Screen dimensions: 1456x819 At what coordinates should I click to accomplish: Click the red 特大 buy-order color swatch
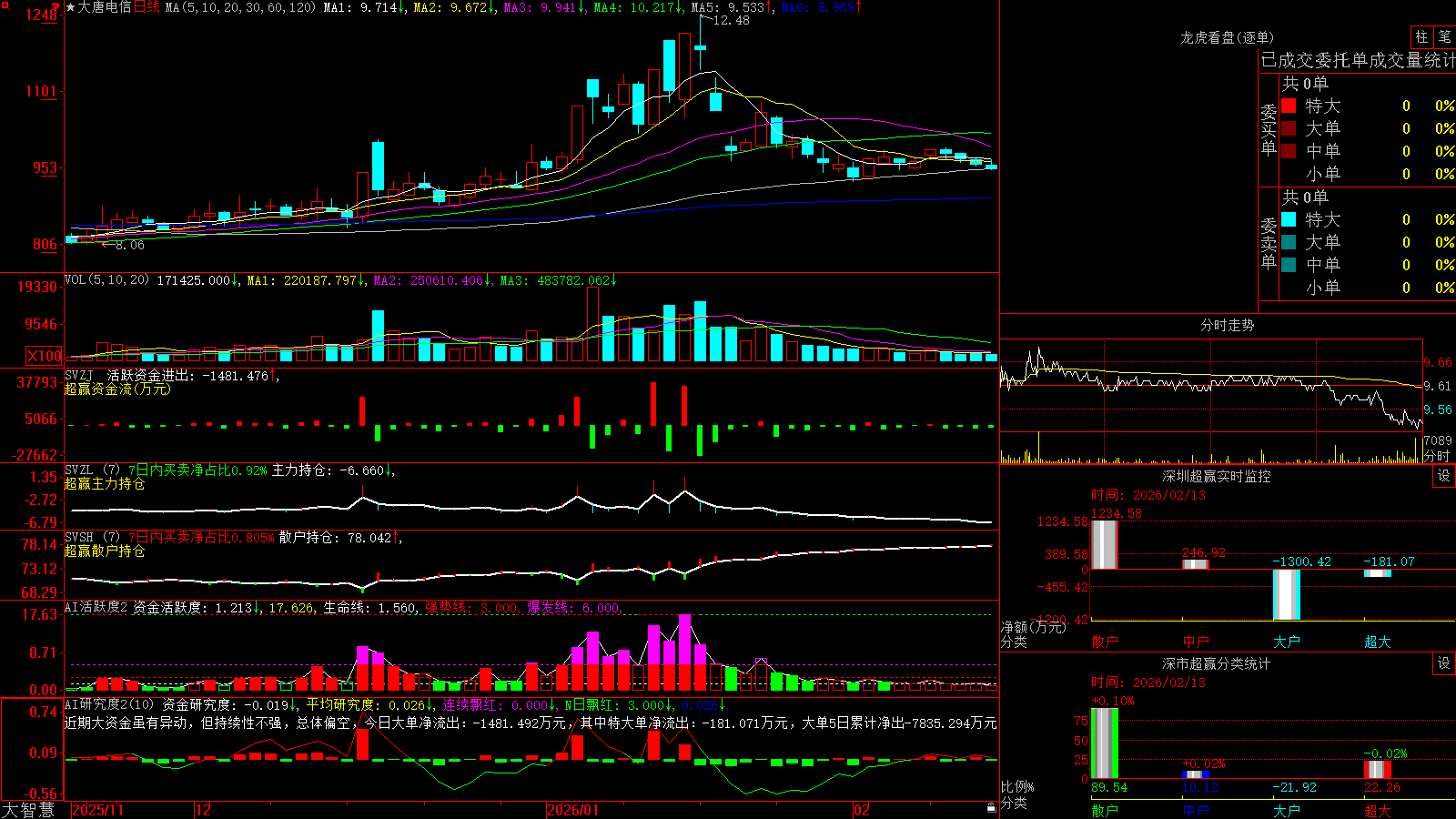click(1289, 106)
